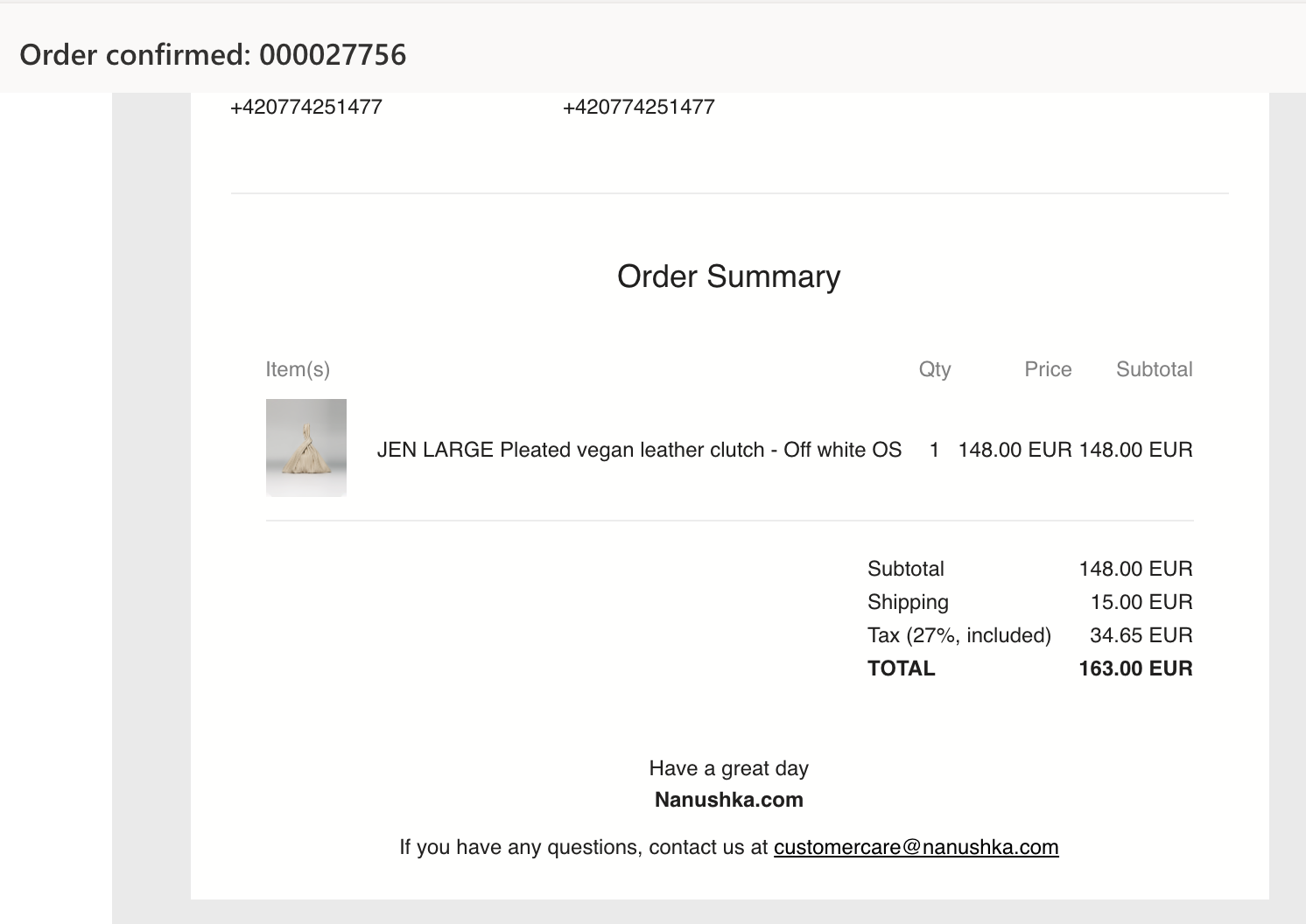Click the 'Tax (27%, included)' label
Viewport: 1306px width, 924px height.
pyautogui.click(x=958, y=635)
